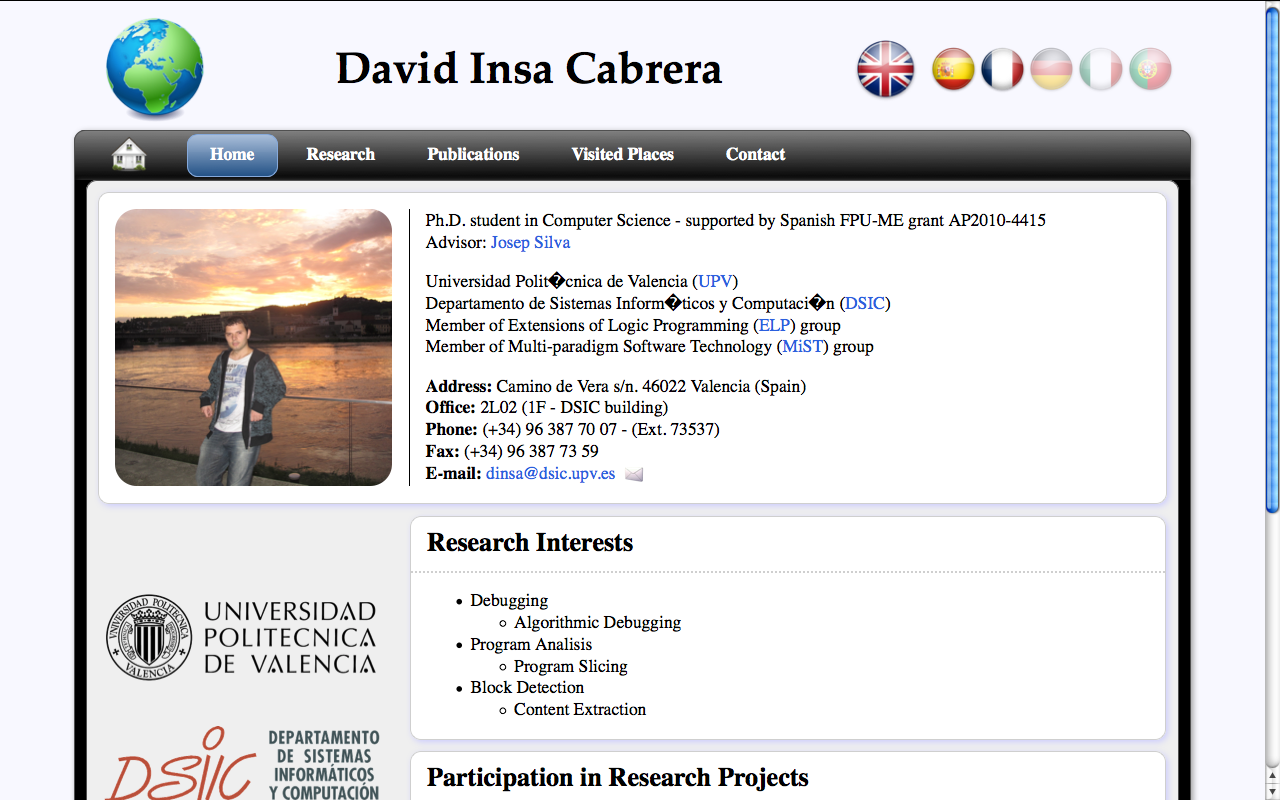Screen dimensions: 1280x800
Task: Click the profile photo at sunset
Action: [253, 347]
